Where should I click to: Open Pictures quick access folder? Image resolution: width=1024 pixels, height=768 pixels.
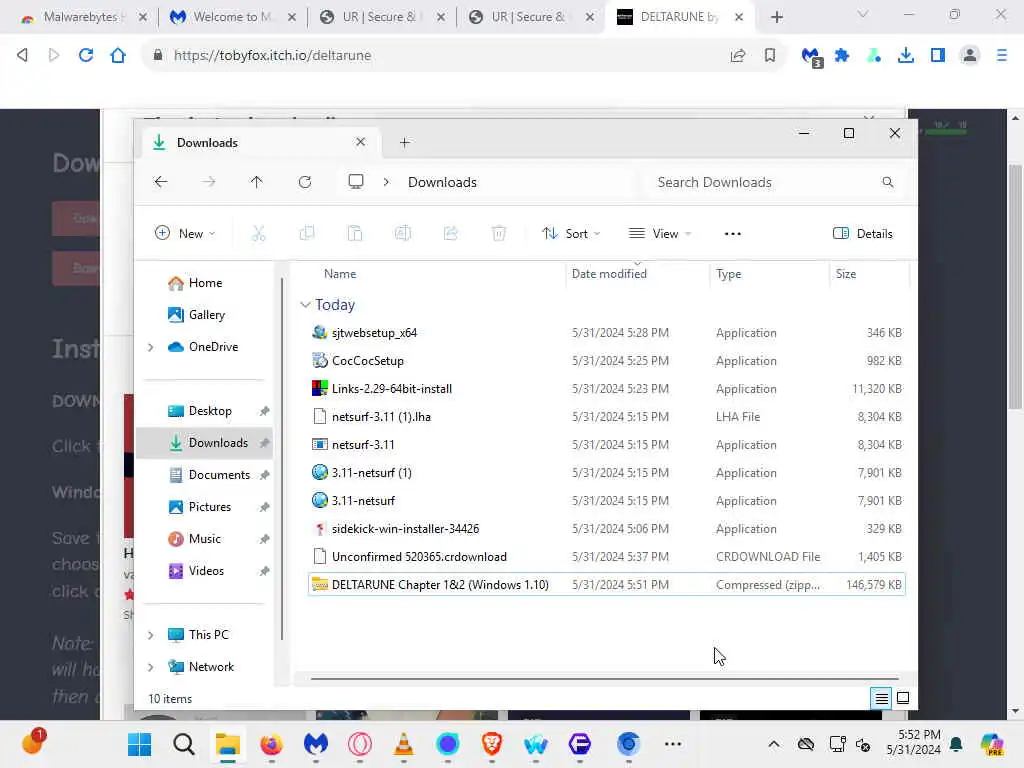click(210, 507)
